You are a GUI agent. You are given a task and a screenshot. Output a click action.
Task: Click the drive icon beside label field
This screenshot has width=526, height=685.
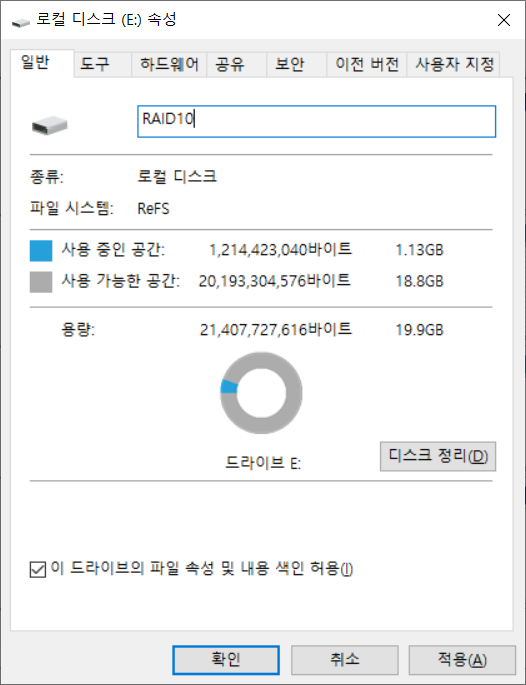[49, 125]
